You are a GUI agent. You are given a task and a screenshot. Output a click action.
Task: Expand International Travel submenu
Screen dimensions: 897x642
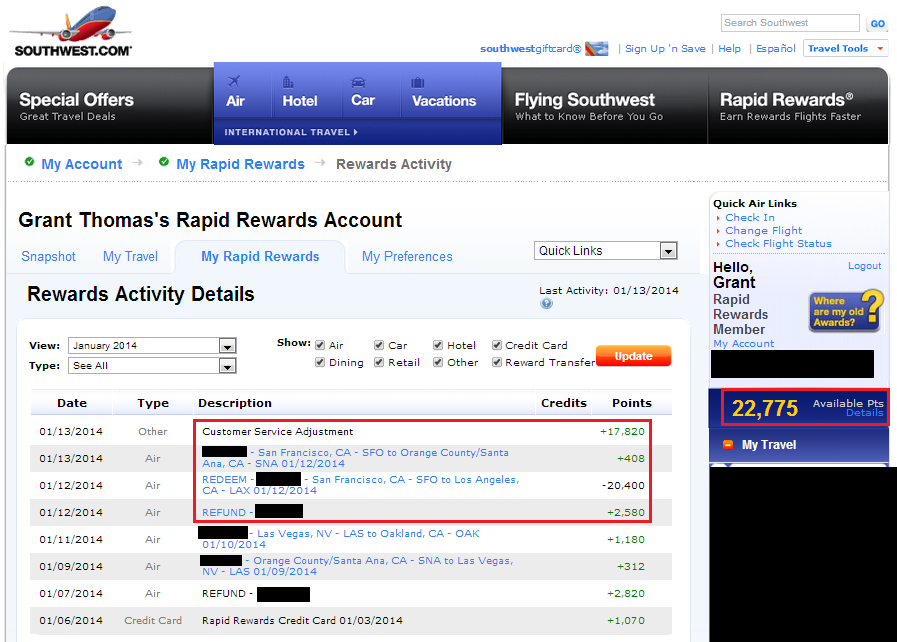point(291,132)
